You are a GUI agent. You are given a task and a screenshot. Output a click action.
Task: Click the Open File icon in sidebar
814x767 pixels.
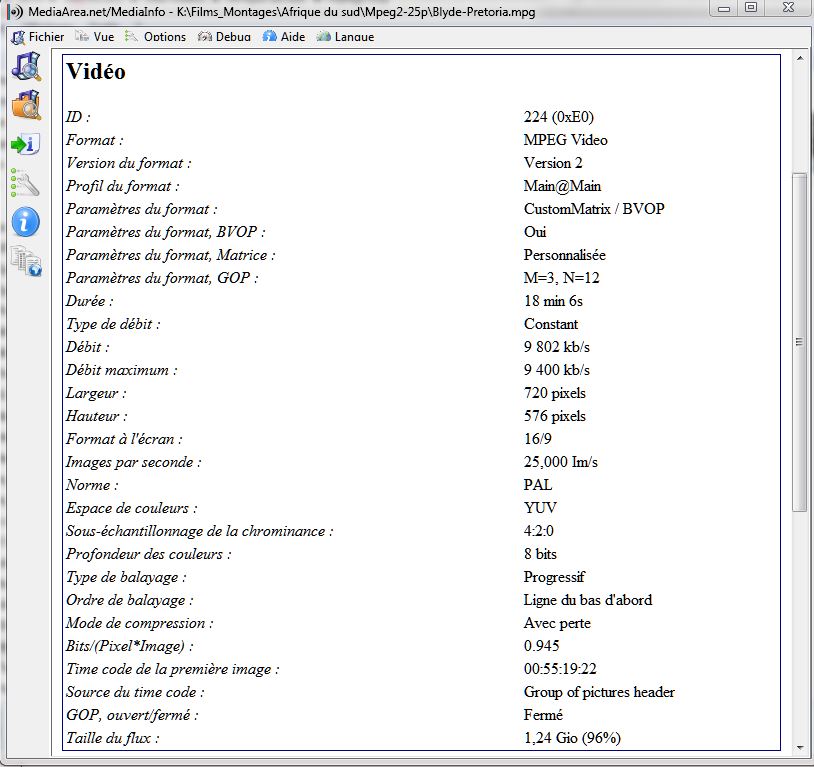(x=26, y=66)
